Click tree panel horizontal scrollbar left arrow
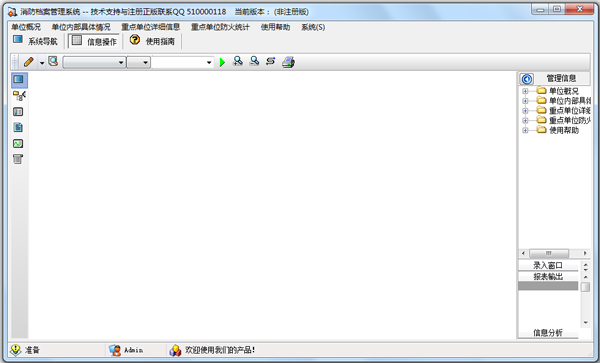 point(523,253)
